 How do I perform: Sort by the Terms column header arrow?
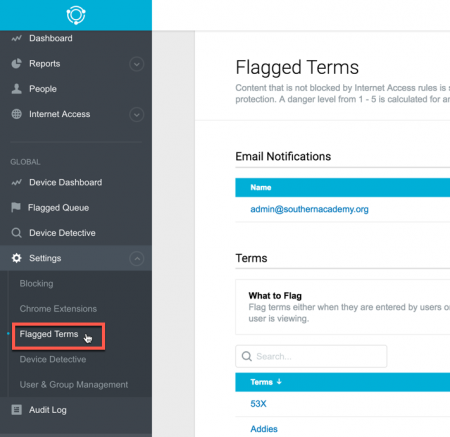click(x=279, y=382)
